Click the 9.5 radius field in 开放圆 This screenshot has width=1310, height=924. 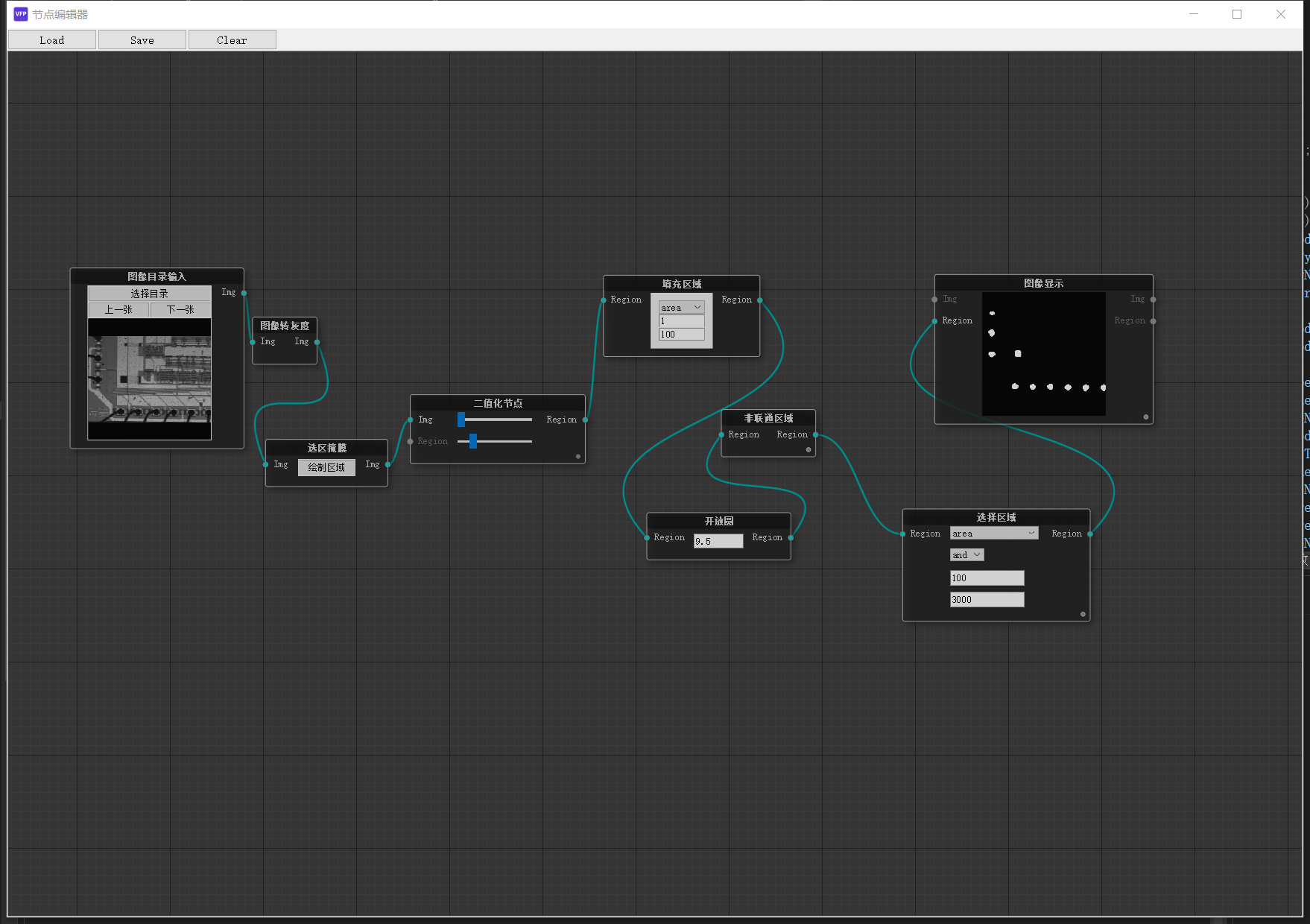(x=718, y=541)
